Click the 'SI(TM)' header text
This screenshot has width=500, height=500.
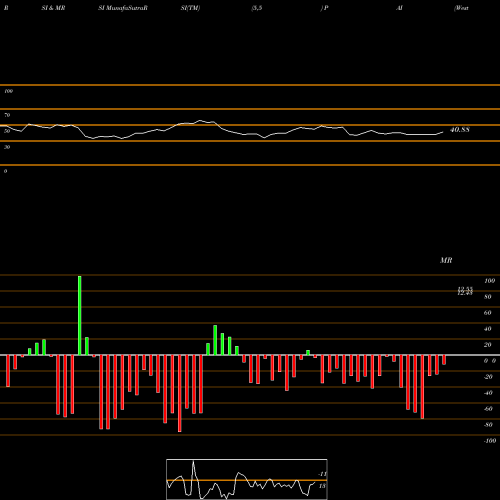190,8
